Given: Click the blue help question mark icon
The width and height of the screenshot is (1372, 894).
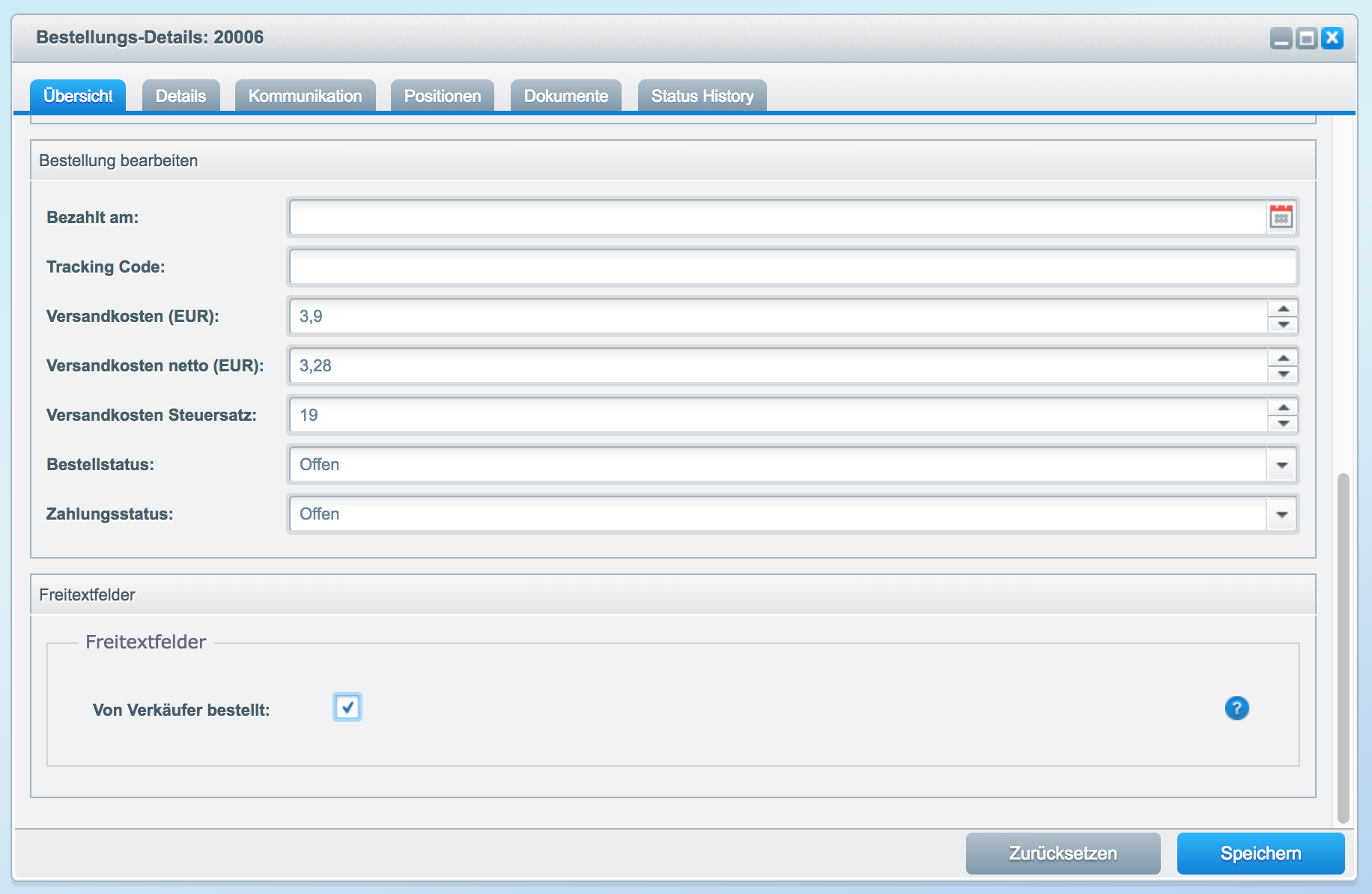Looking at the screenshot, I should [x=1236, y=708].
